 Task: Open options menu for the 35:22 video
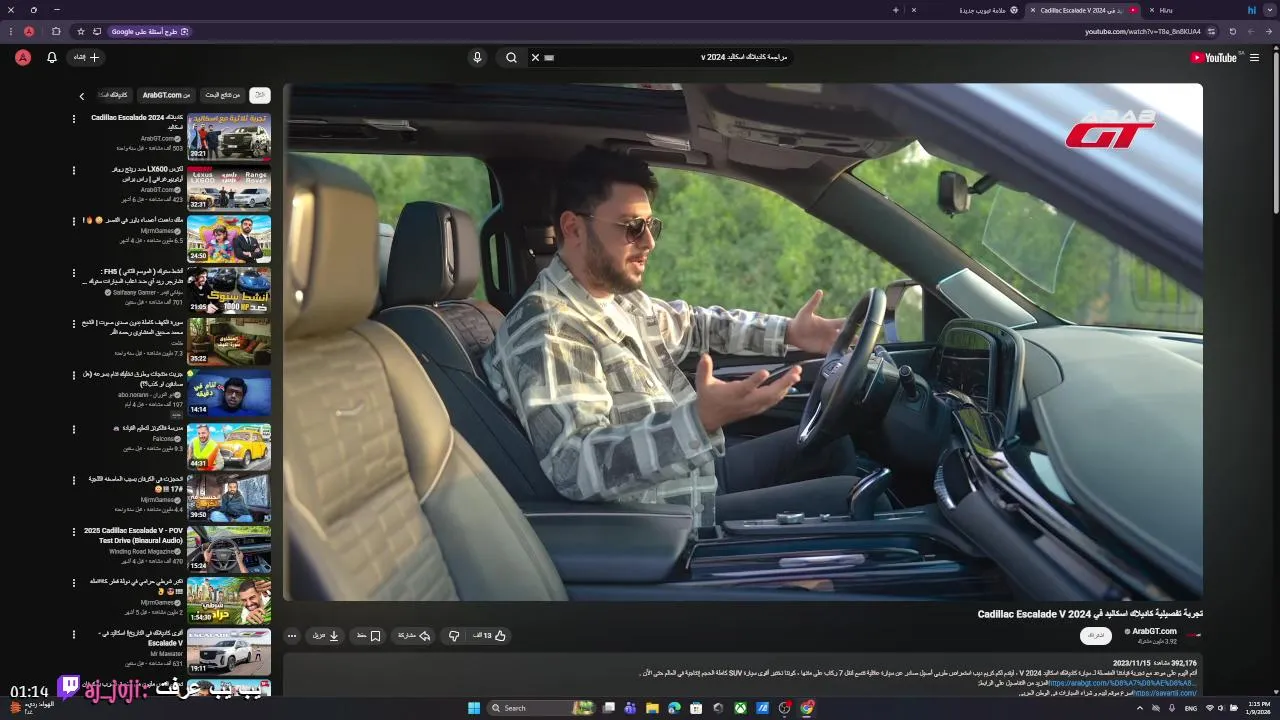73,324
